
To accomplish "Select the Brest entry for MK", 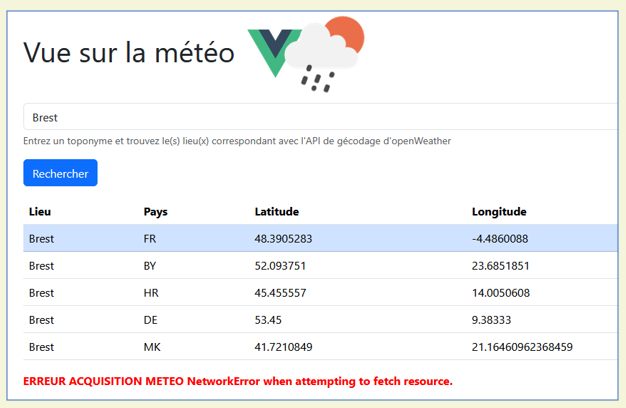I will click(x=42, y=347).
